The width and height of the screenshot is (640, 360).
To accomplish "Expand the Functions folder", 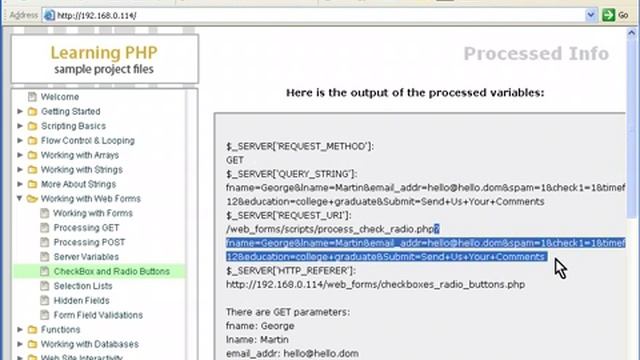I will (x=20, y=329).
